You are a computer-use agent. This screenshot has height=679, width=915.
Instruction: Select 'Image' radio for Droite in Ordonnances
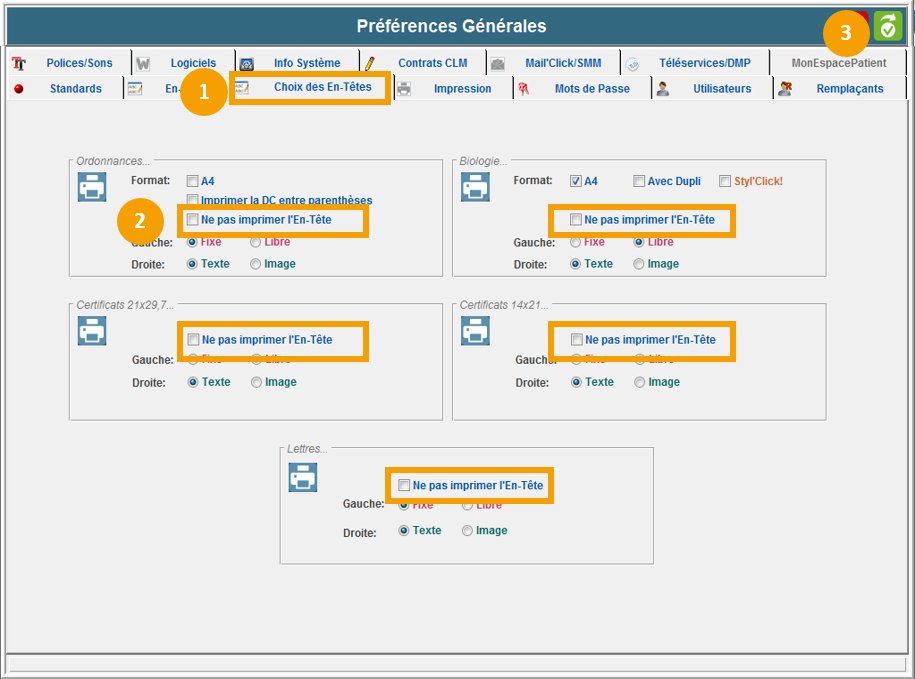click(x=256, y=264)
